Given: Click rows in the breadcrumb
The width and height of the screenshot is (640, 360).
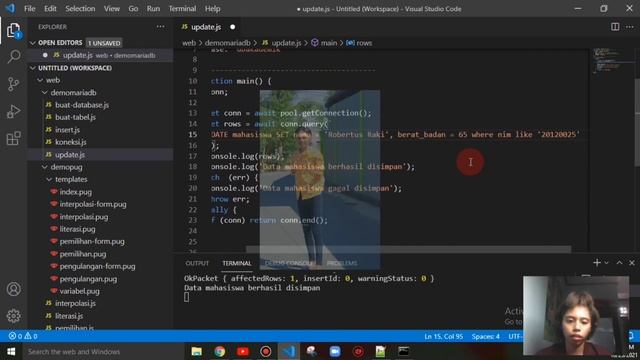Looking at the screenshot, I should point(364,43).
